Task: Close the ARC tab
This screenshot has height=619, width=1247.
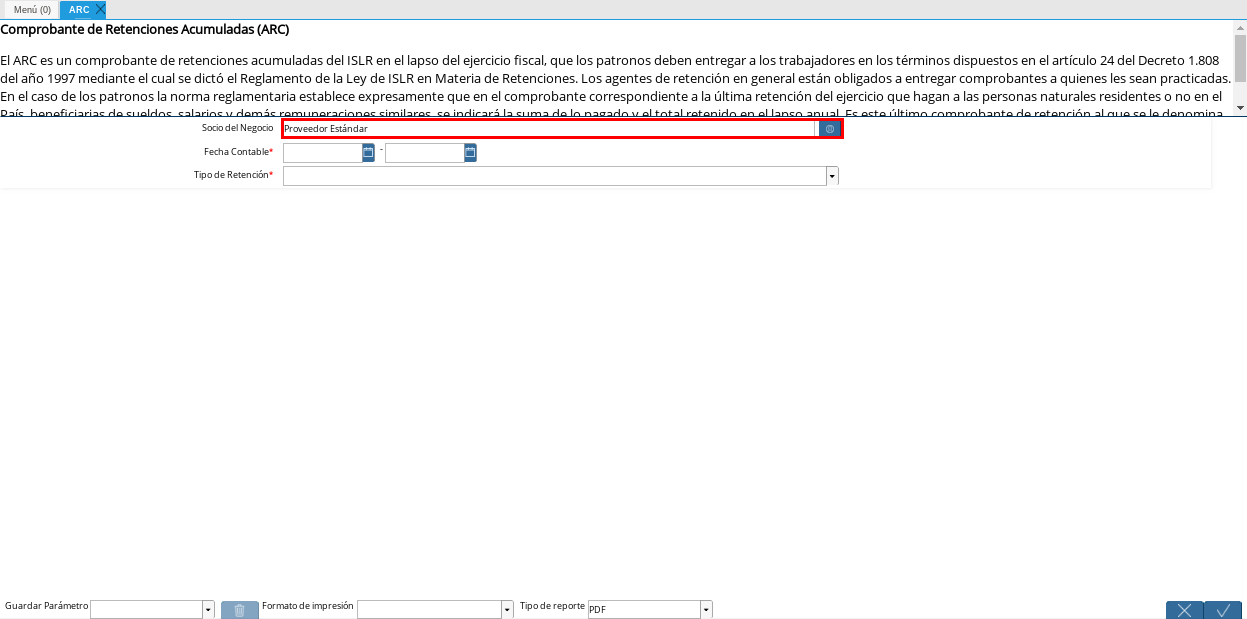Action: pyautogui.click(x=100, y=9)
